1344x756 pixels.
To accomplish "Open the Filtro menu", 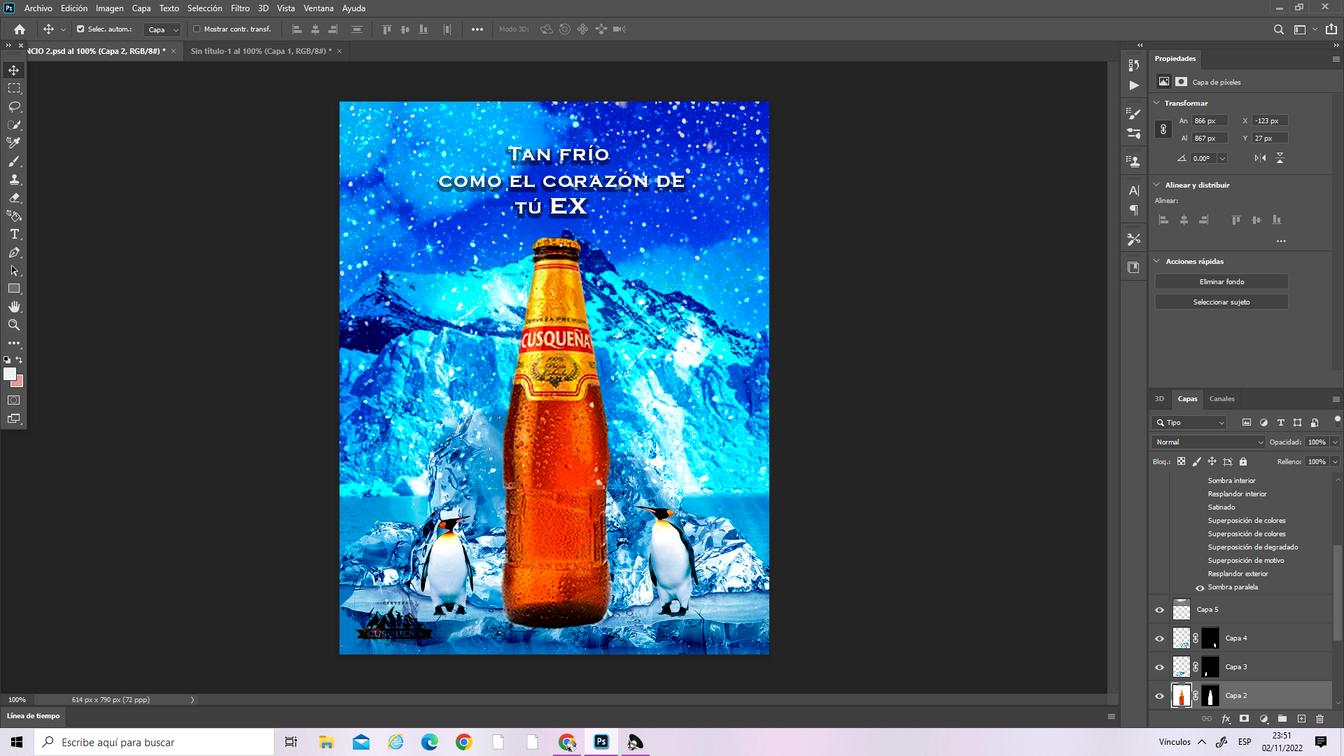I will [x=240, y=8].
